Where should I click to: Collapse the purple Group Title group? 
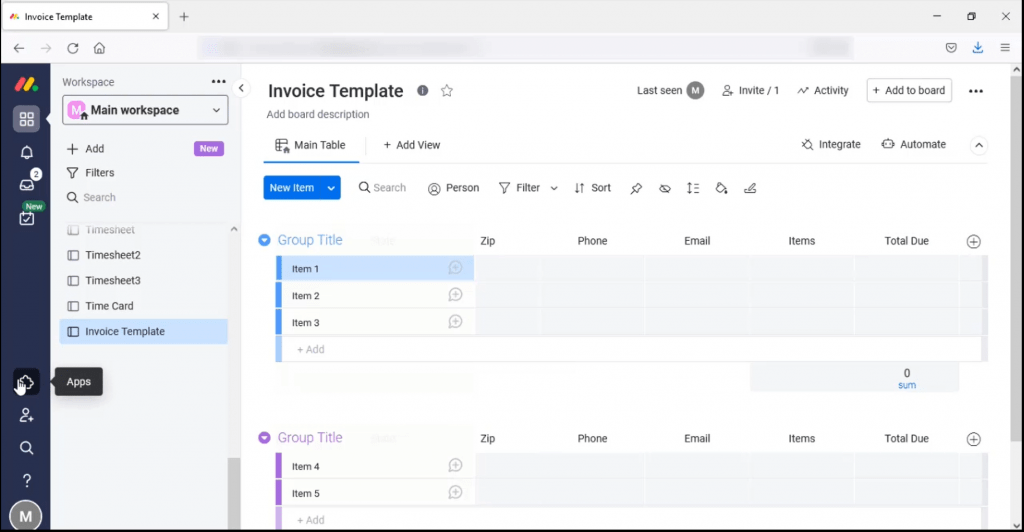coord(264,437)
